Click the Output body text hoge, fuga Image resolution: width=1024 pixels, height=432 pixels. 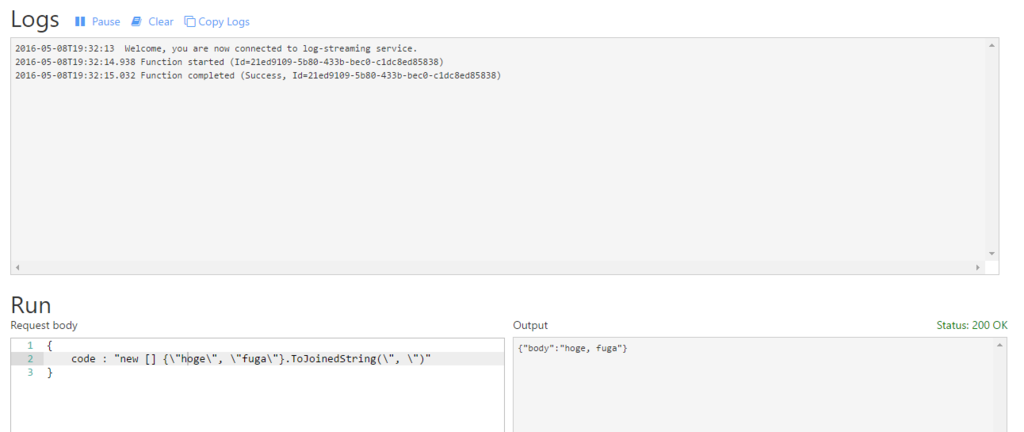(x=573, y=348)
